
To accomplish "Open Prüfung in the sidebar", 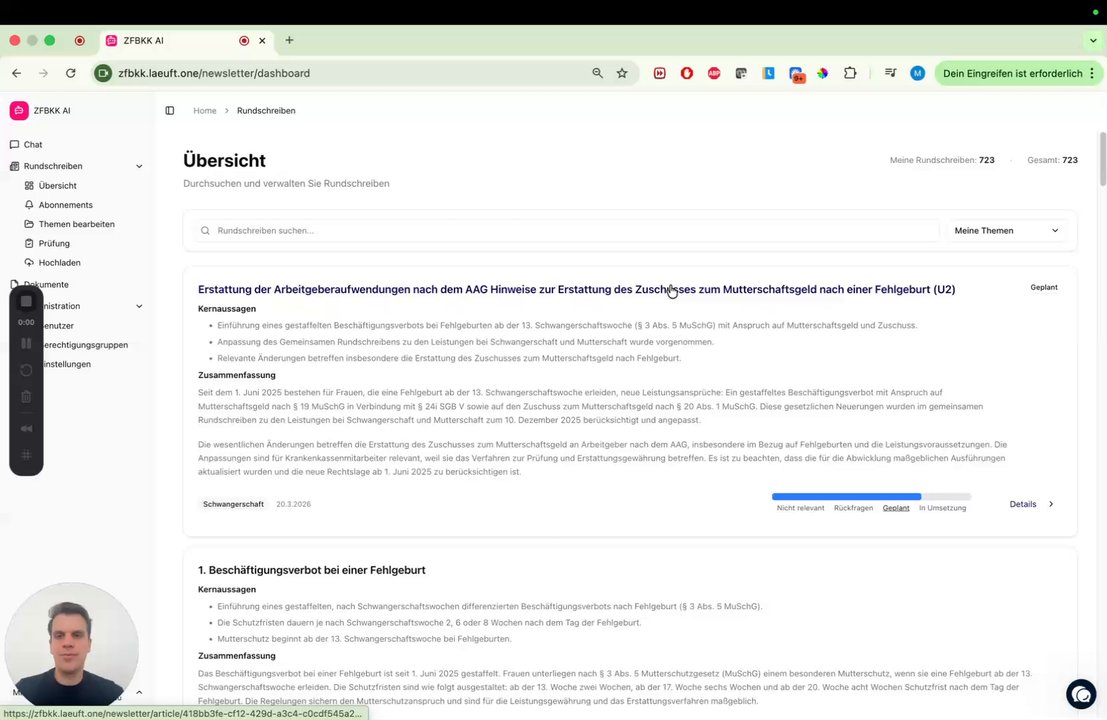I will click(54, 243).
